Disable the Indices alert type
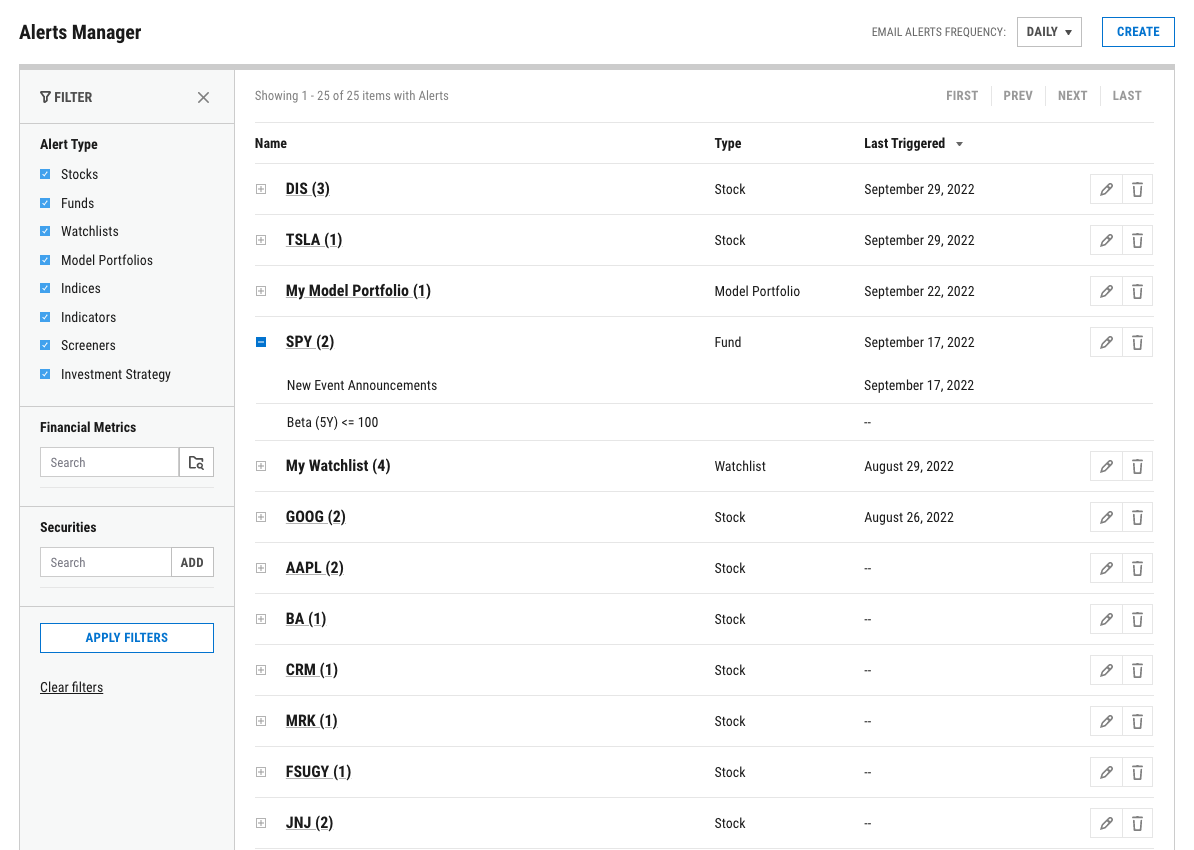This screenshot has height=850, width=1194. click(45, 289)
